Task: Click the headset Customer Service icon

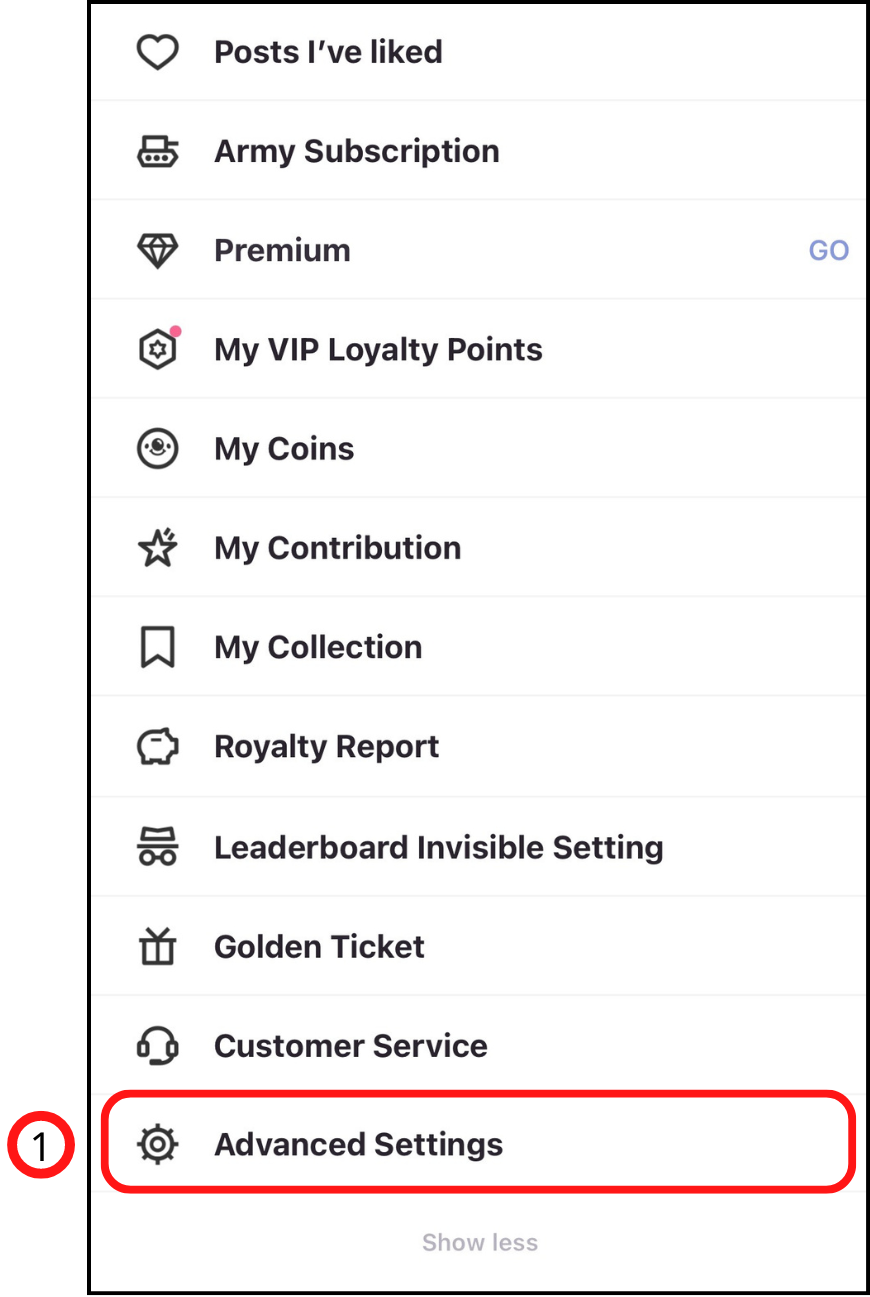Action: [x=157, y=1046]
